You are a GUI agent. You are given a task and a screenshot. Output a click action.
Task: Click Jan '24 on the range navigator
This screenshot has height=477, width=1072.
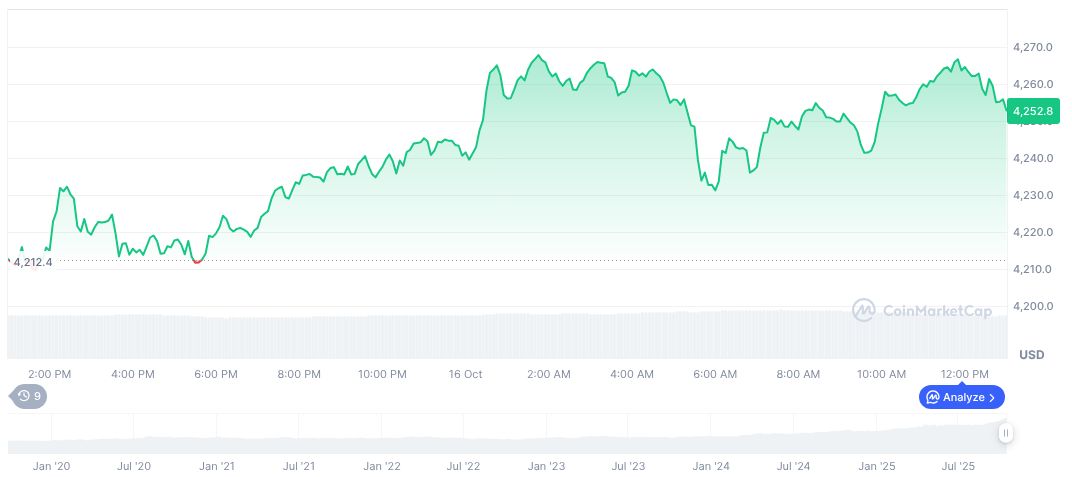pyautogui.click(x=711, y=466)
